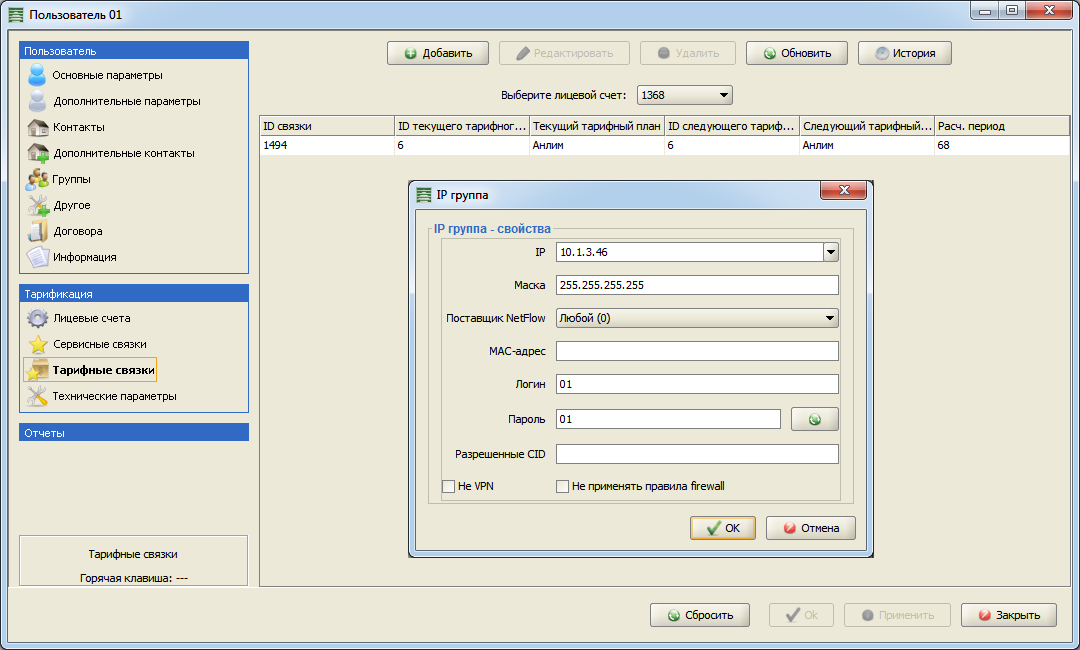Open the лицевой счет 1368 dropdown

click(x=685, y=95)
